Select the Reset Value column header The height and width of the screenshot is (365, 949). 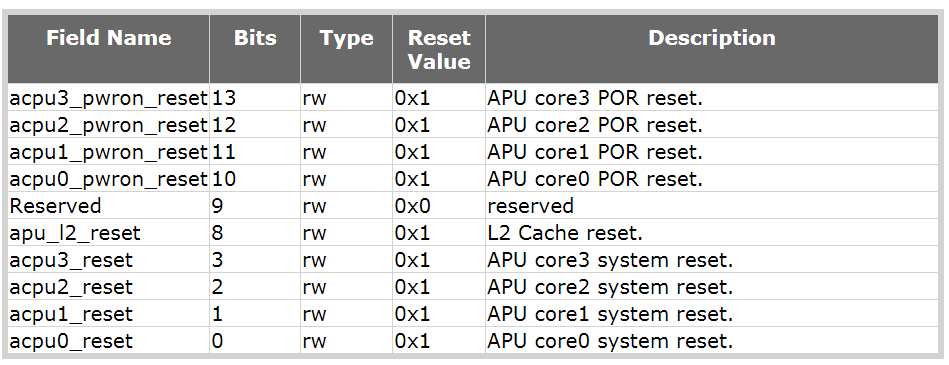pos(439,49)
